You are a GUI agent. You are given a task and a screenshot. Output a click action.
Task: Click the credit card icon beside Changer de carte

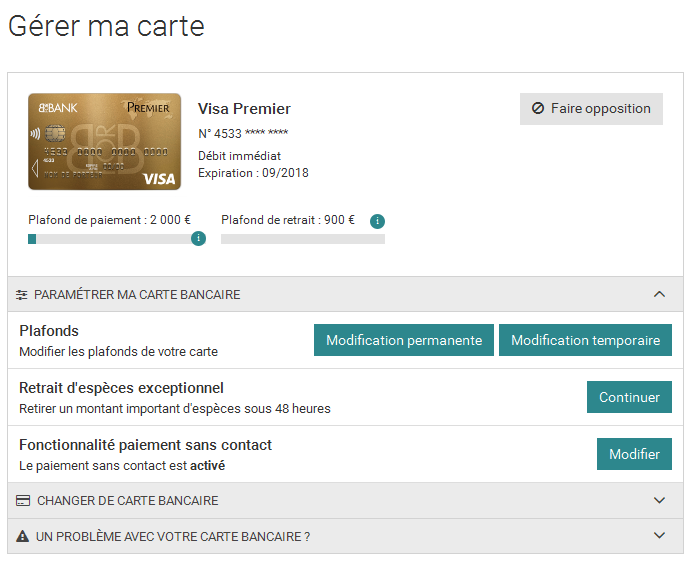coord(23,501)
